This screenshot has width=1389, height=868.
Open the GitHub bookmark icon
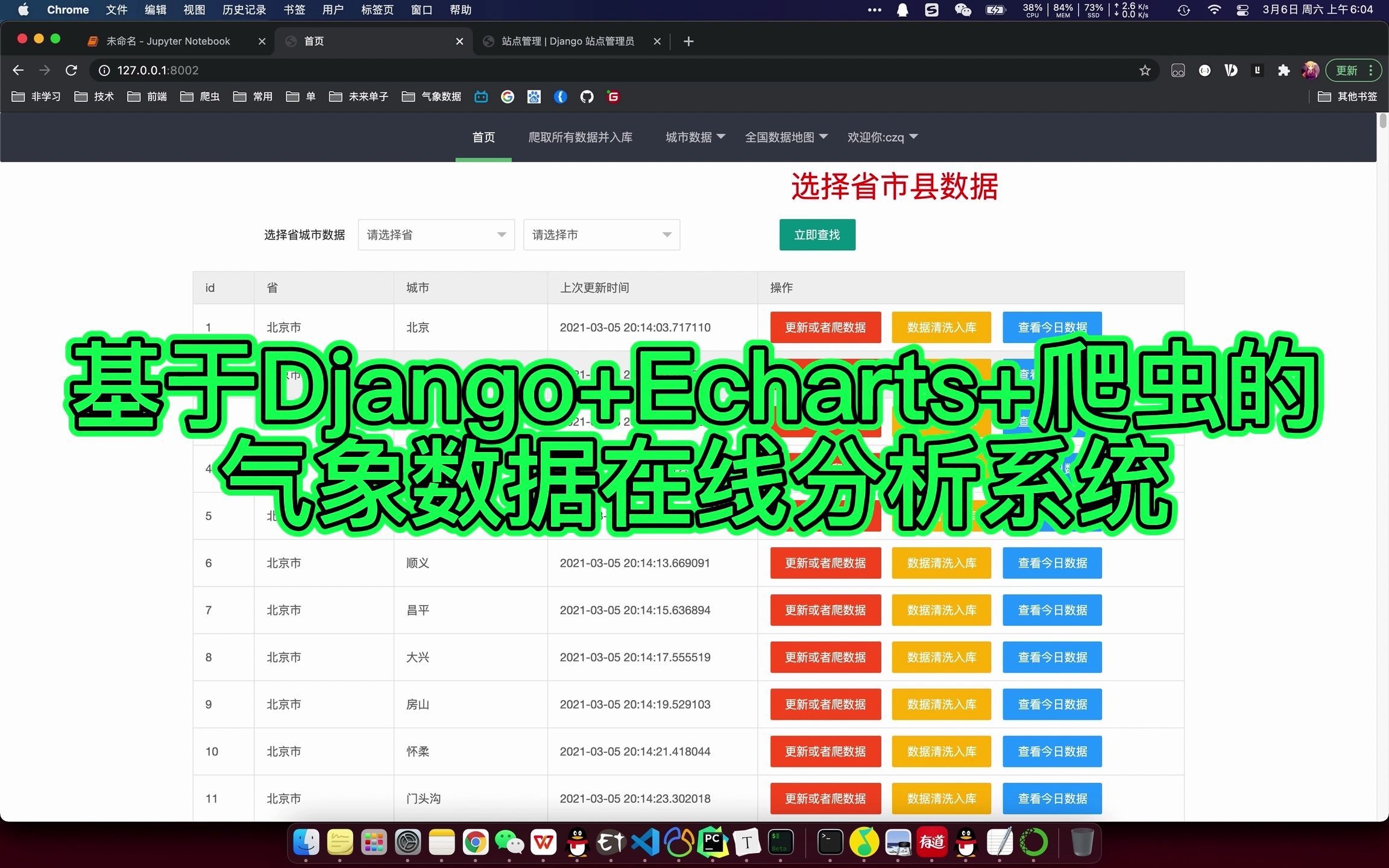(x=586, y=96)
